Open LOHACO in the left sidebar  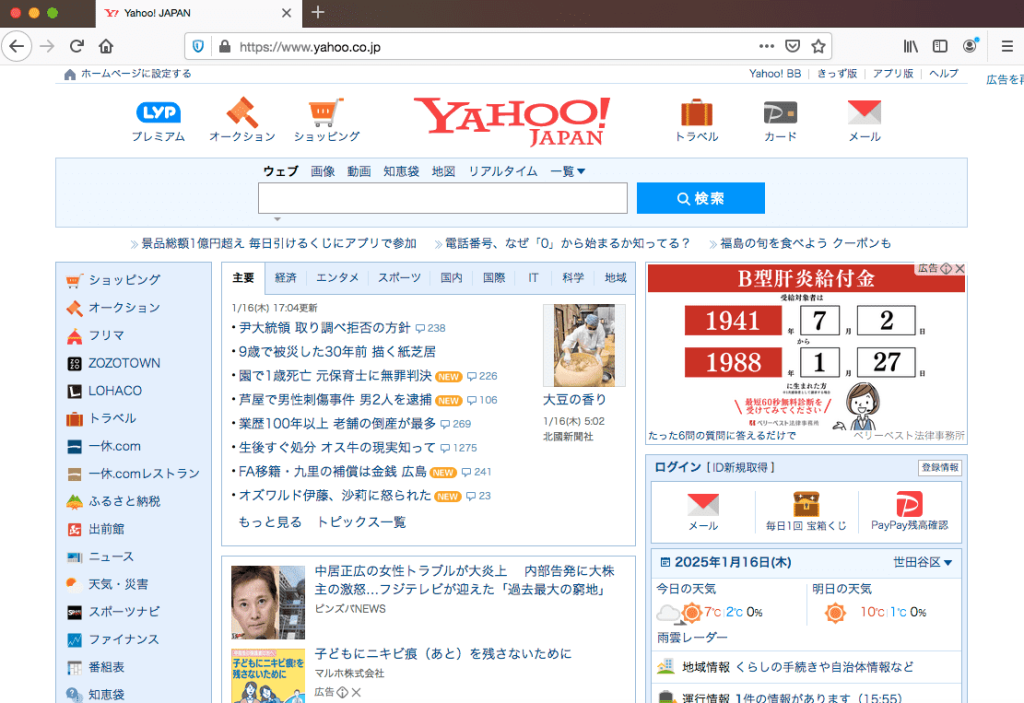coord(115,391)
